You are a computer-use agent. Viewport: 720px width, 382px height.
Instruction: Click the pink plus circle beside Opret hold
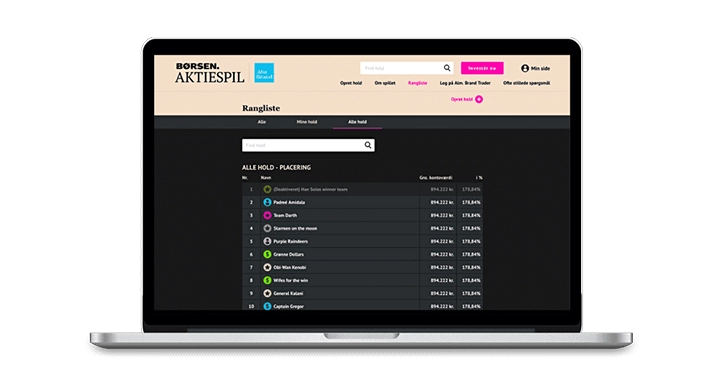[x=479, y=99]
